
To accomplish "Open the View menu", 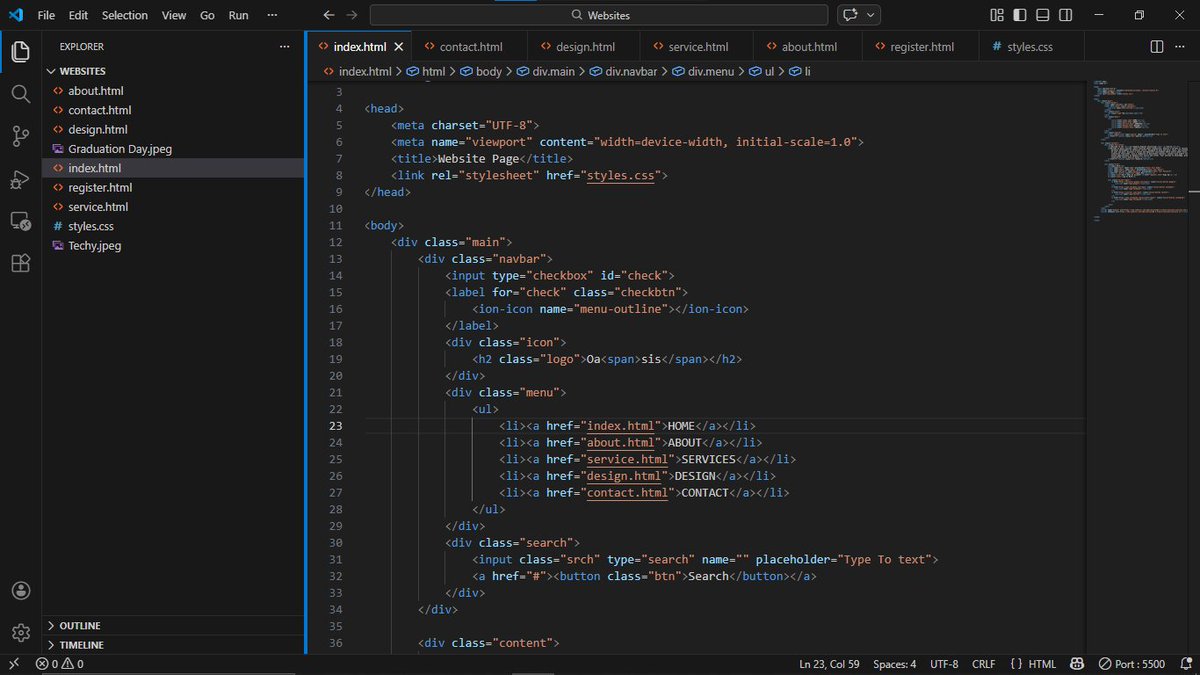I will point(174,15).
